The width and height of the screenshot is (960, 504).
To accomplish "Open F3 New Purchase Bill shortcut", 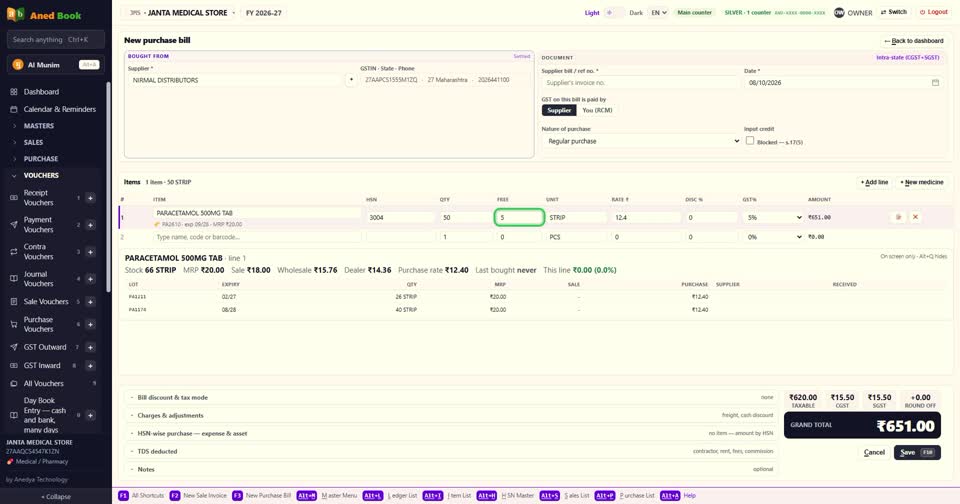I will point(261,495).
